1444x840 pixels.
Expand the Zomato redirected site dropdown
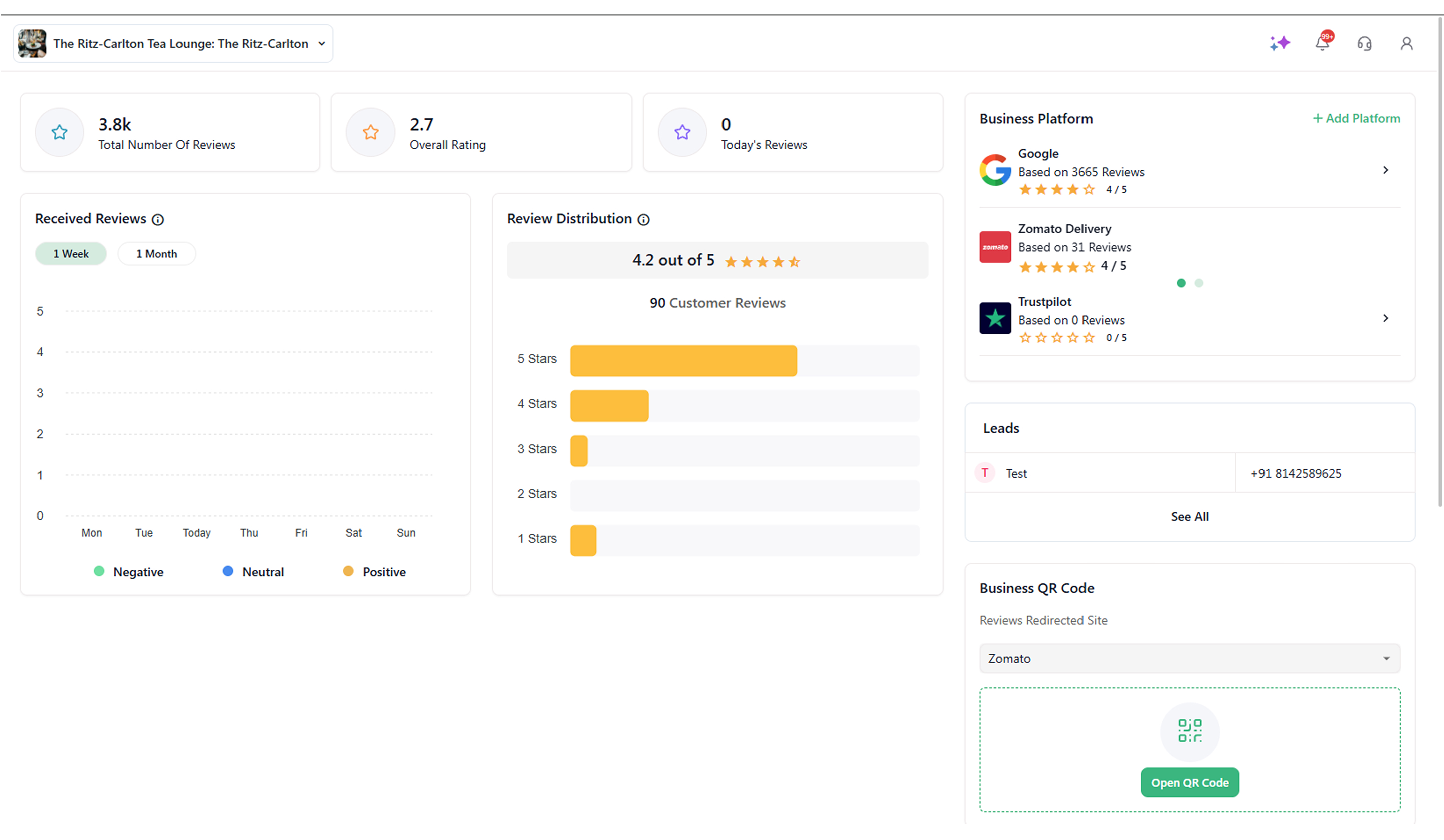point(1190,659)
